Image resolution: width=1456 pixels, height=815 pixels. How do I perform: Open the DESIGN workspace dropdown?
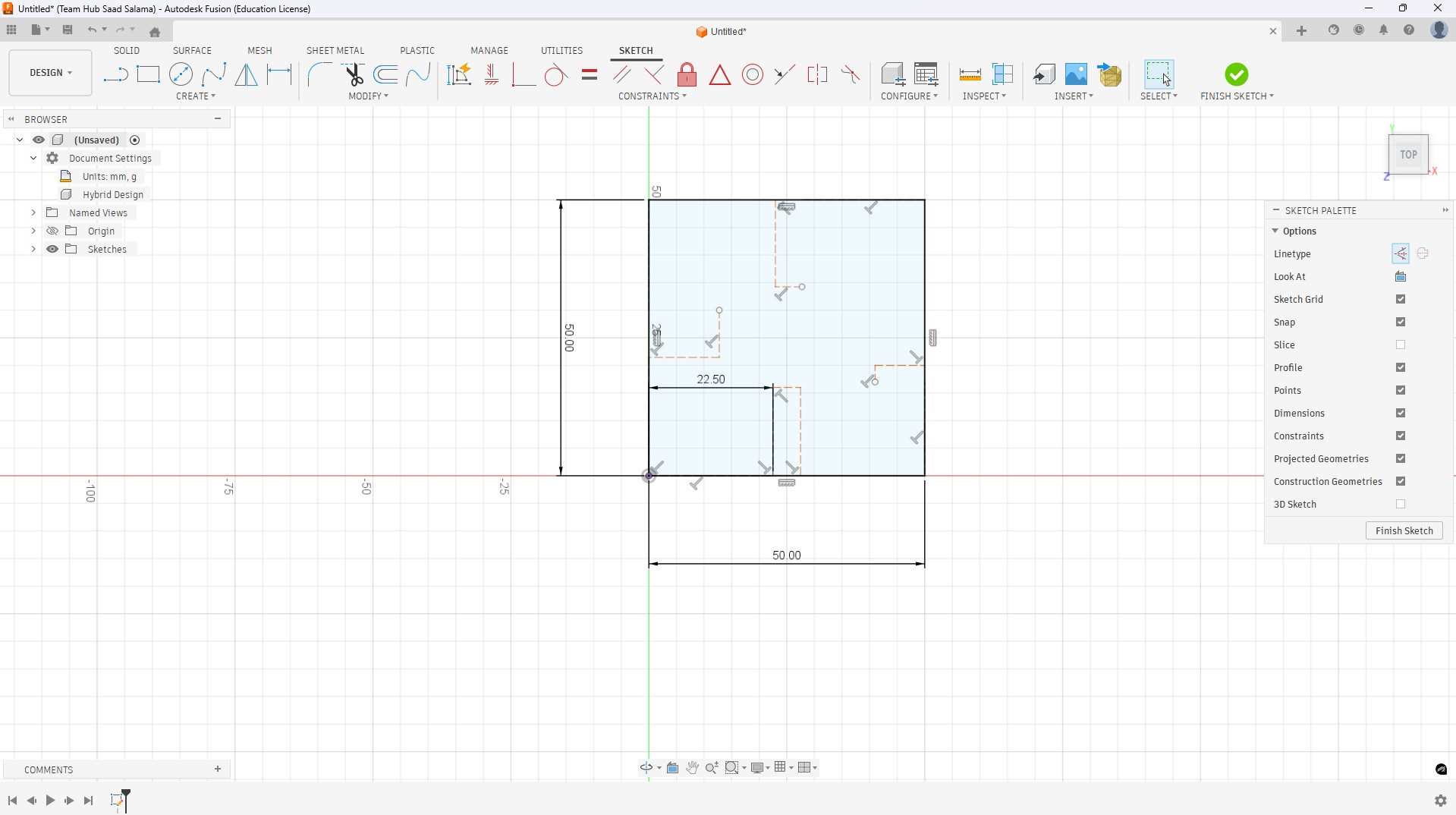pos(51,73)
